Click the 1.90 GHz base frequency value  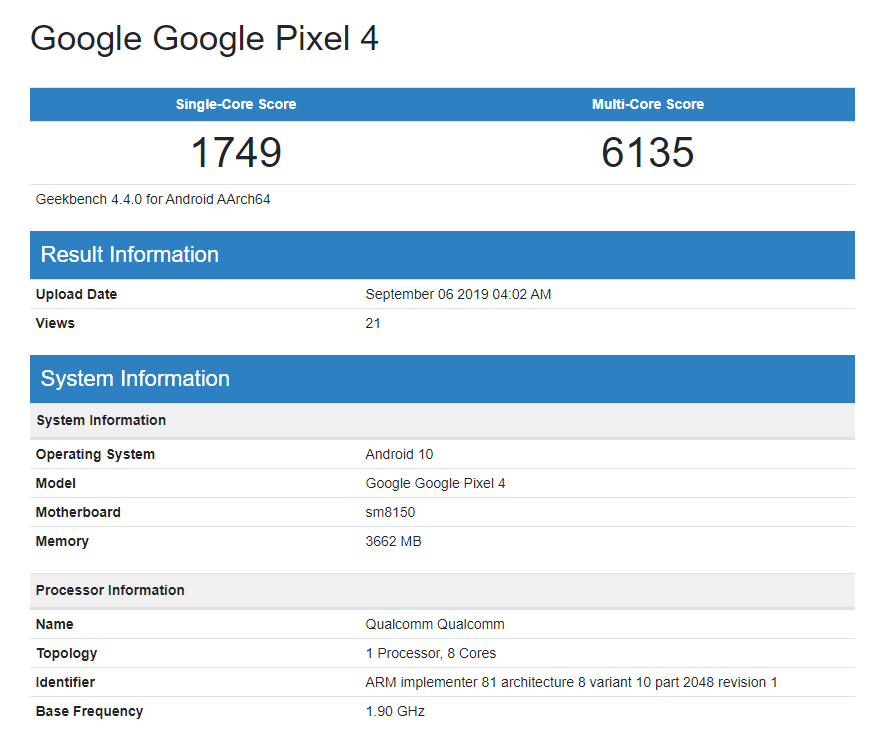(395, 711)
